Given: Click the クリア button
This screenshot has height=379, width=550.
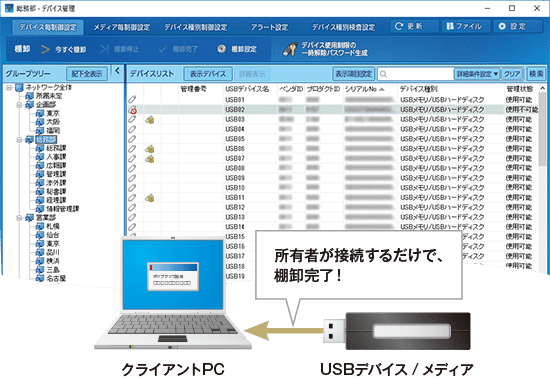Looking at the screenshot, I should (512, 74).
